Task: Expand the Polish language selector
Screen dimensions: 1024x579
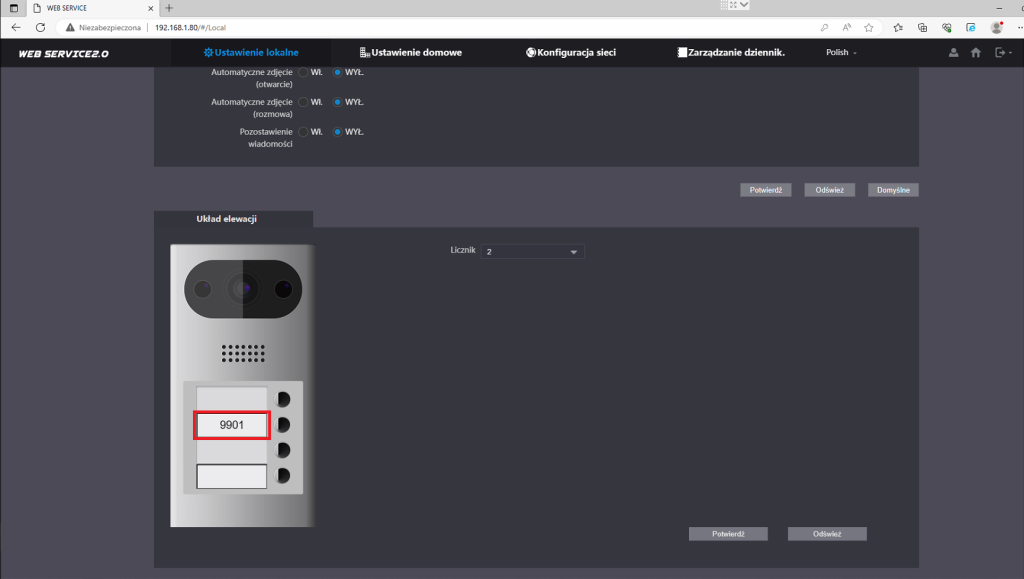Action: (841, 53)
